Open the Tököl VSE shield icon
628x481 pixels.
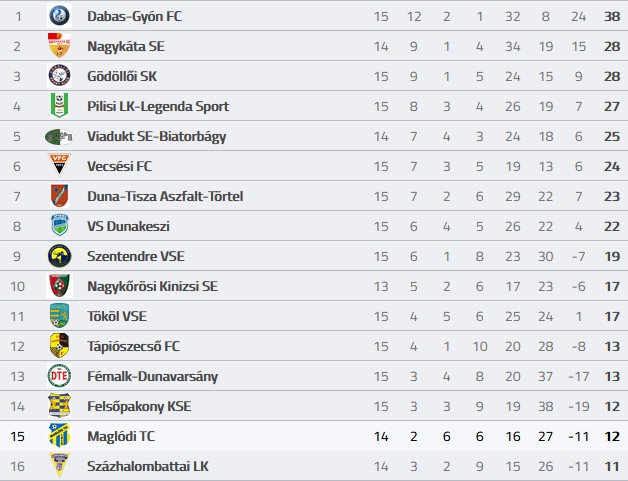coord(59,316)
